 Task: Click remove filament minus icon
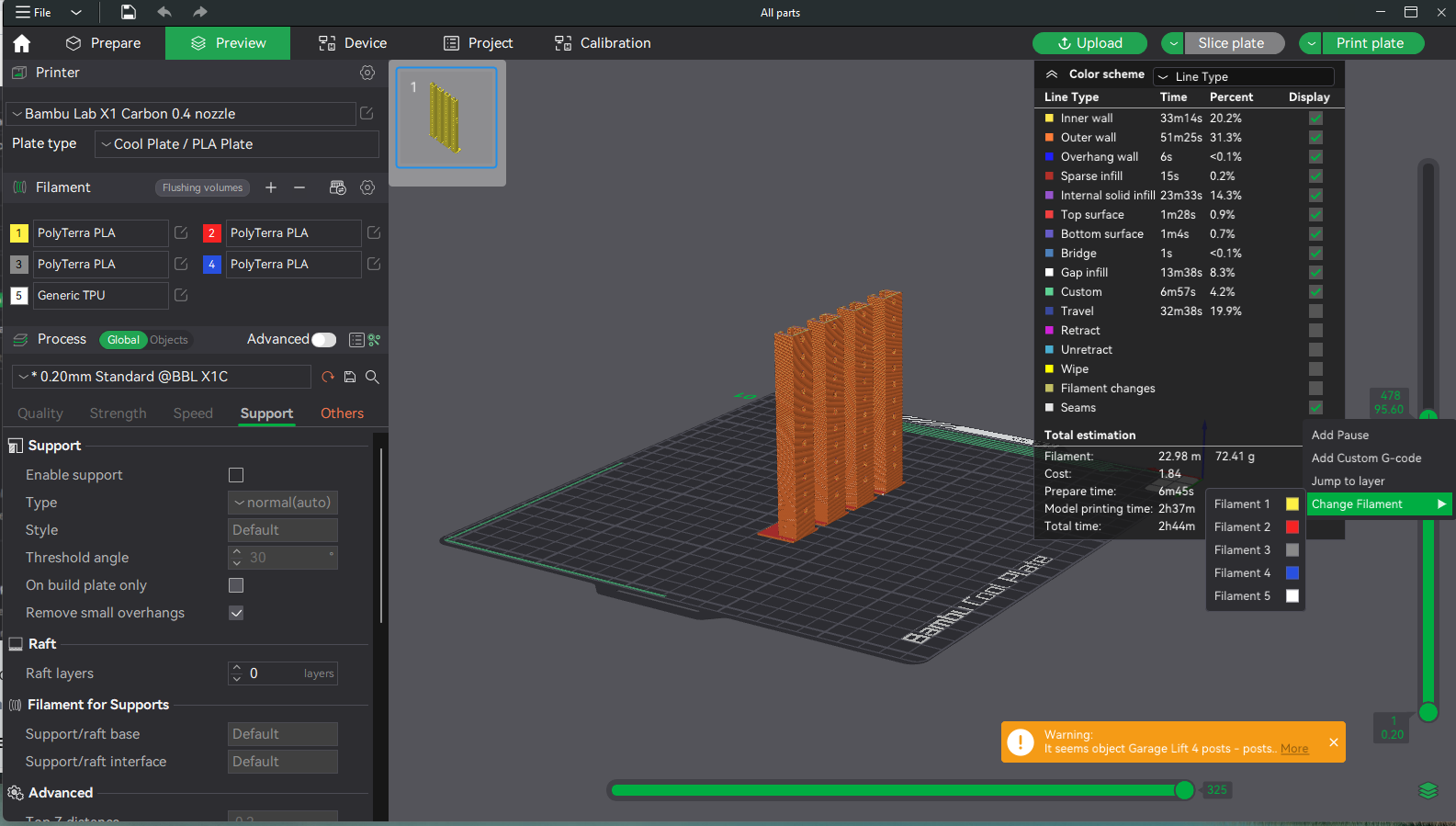pyautogui.click(x=299, y=187)
